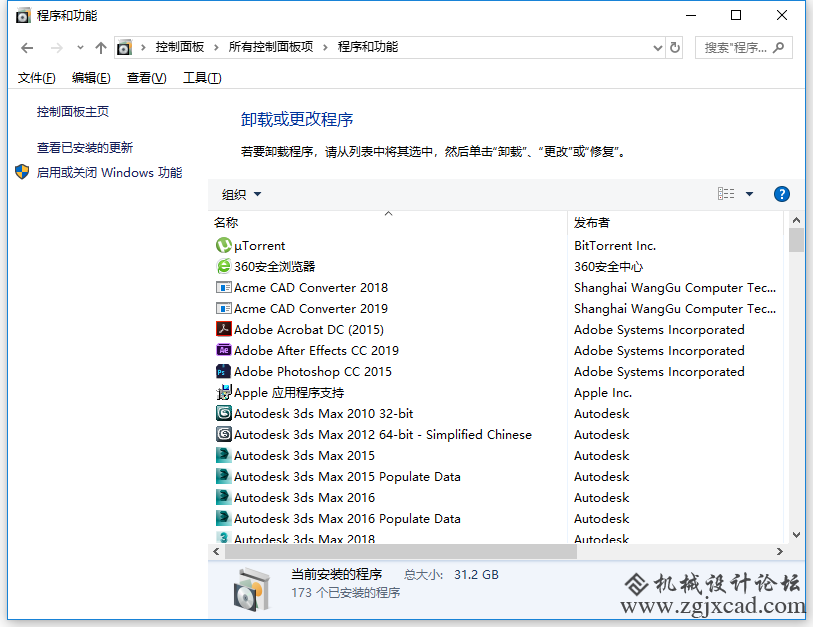Click the refresh button in address bar
The width and height of the screenshot is (813, 627).
click(675, 48)
